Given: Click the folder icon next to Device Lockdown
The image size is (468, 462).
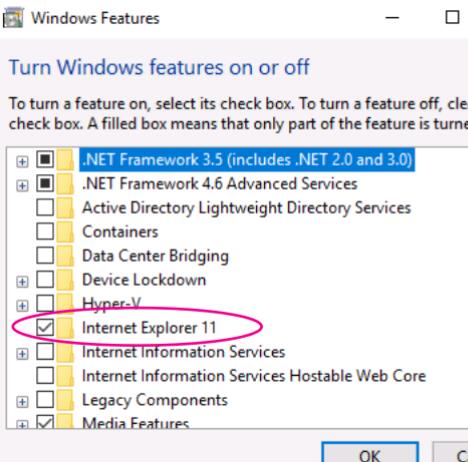Looking at the screenshot, I should point(65,280).
